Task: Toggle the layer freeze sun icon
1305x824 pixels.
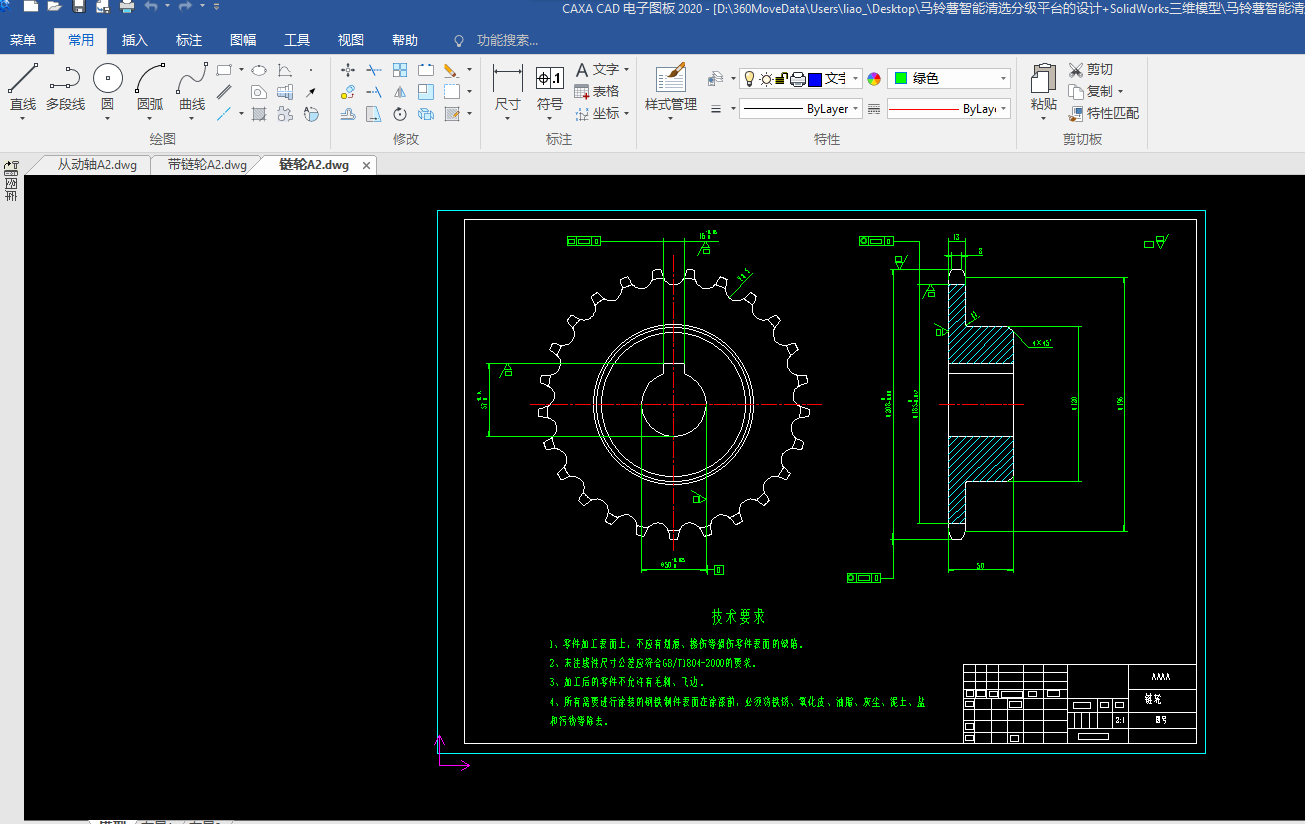Action: tap(766, 79)
